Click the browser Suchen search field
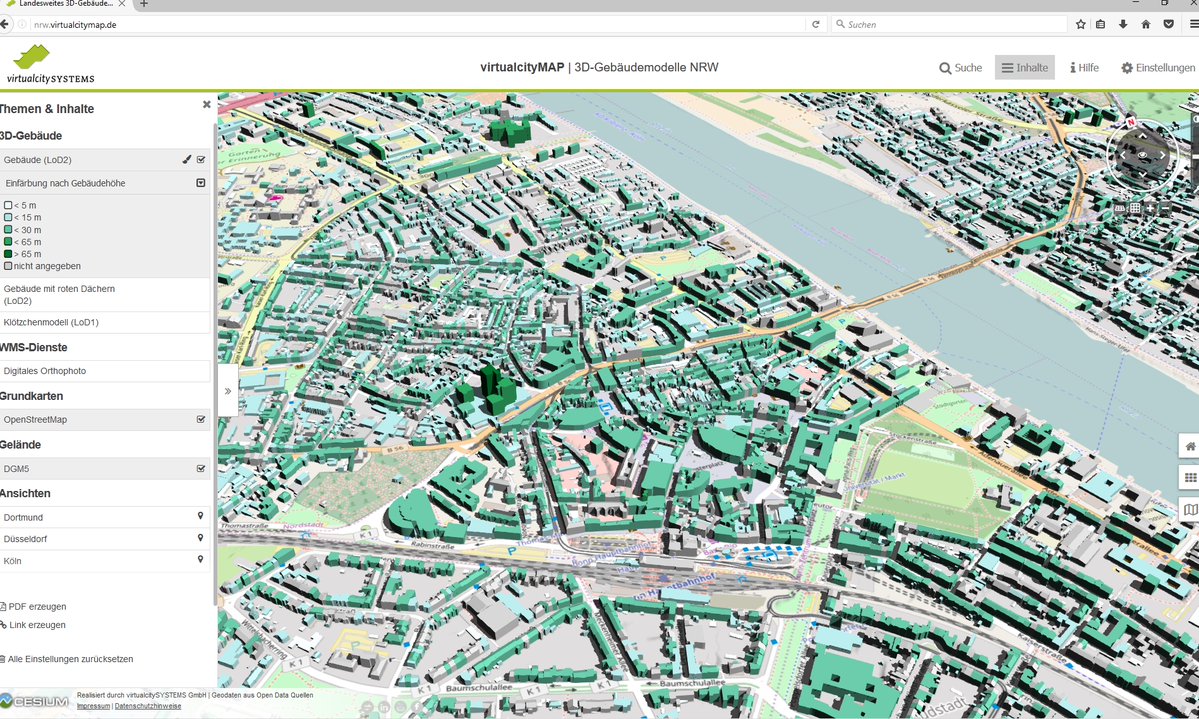The height and width of the screenshot is (719, 1199). tap(949, 24)
